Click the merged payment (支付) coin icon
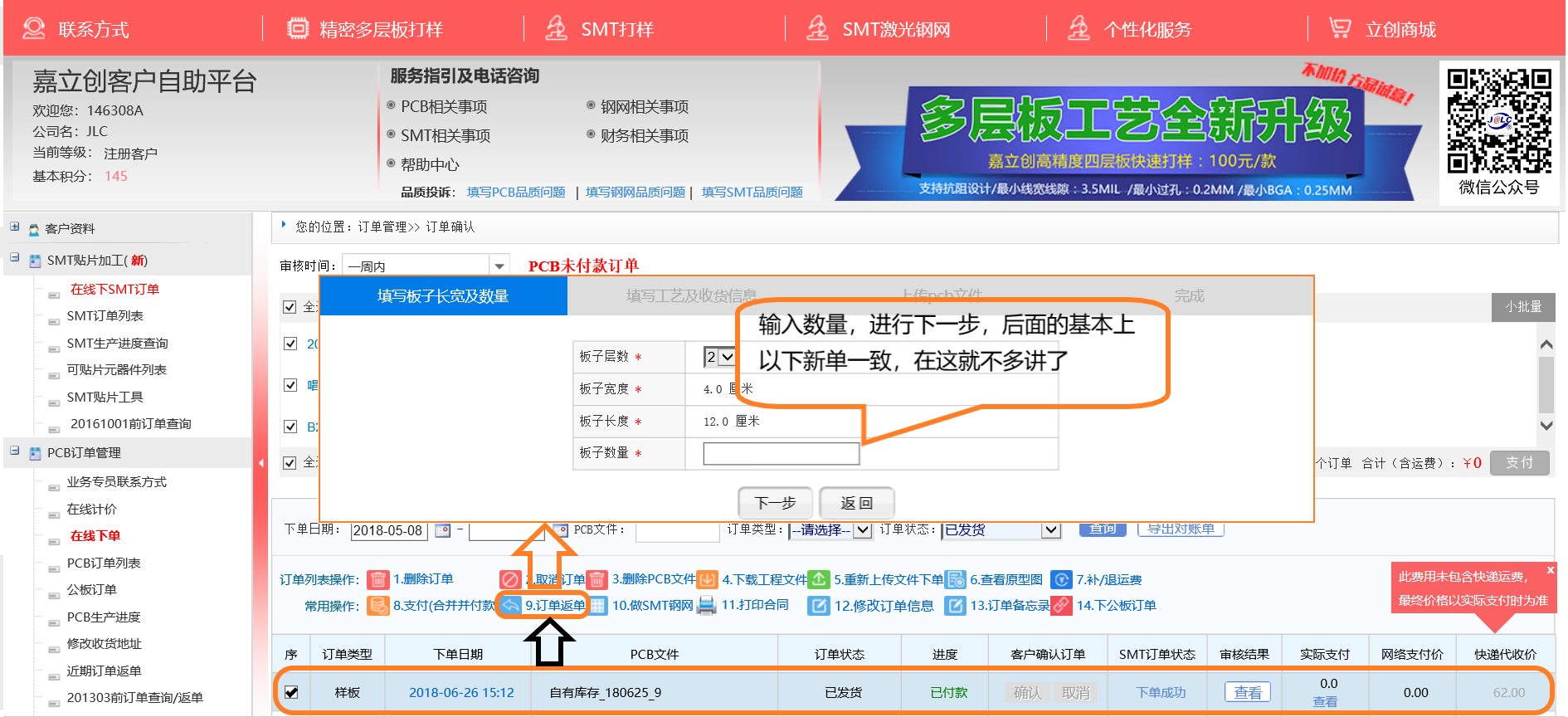This screenshot has height=717, width=1568. click(x=377, y=606)
